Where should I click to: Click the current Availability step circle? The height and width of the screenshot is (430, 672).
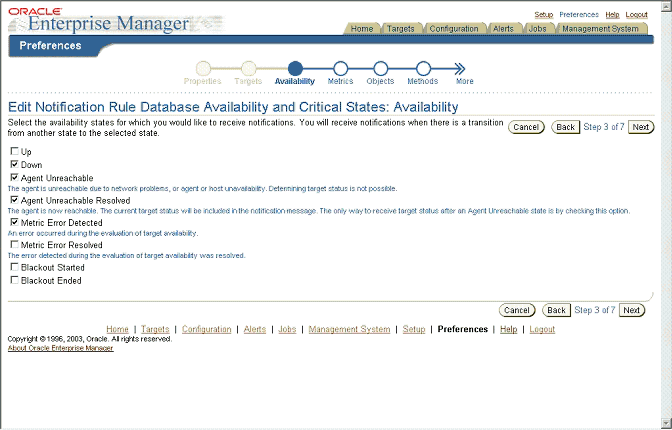(x=294, y=68)
